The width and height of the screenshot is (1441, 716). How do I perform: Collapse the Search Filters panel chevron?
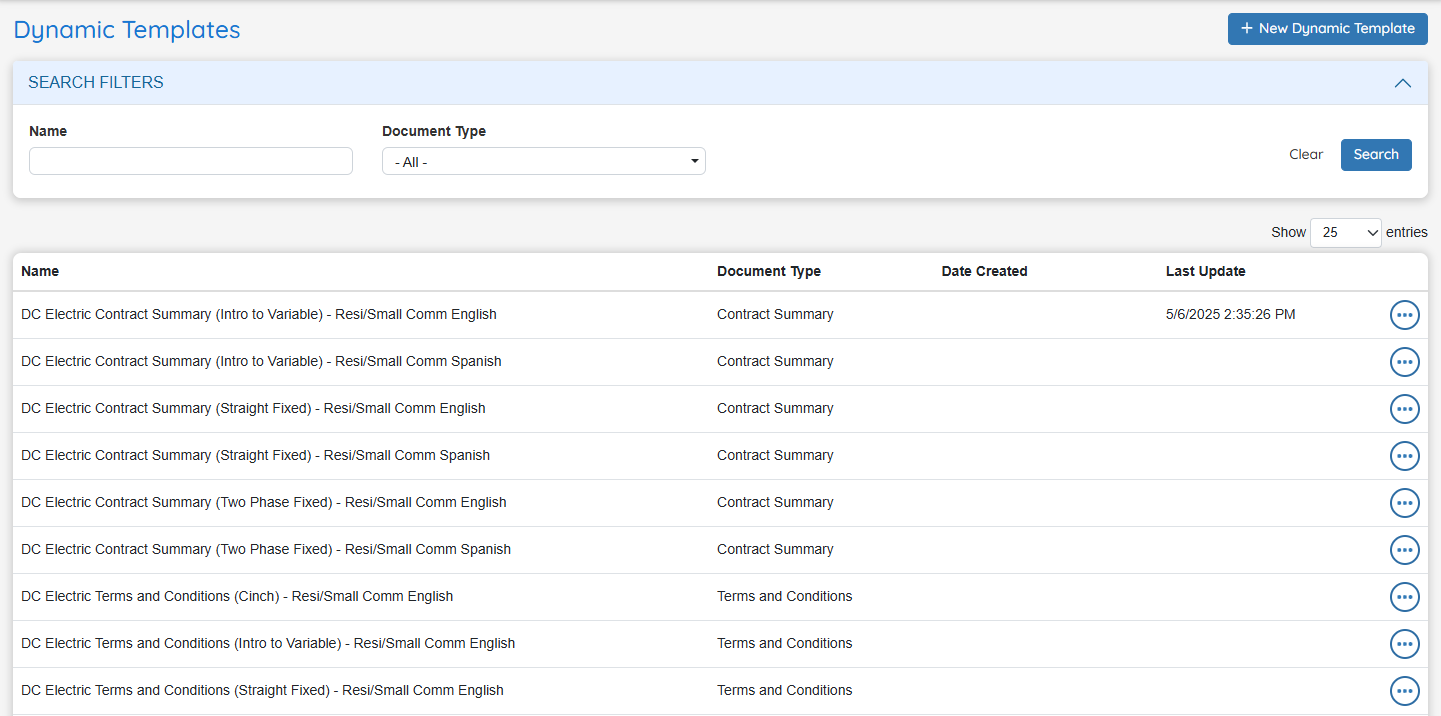[1403, 83]
